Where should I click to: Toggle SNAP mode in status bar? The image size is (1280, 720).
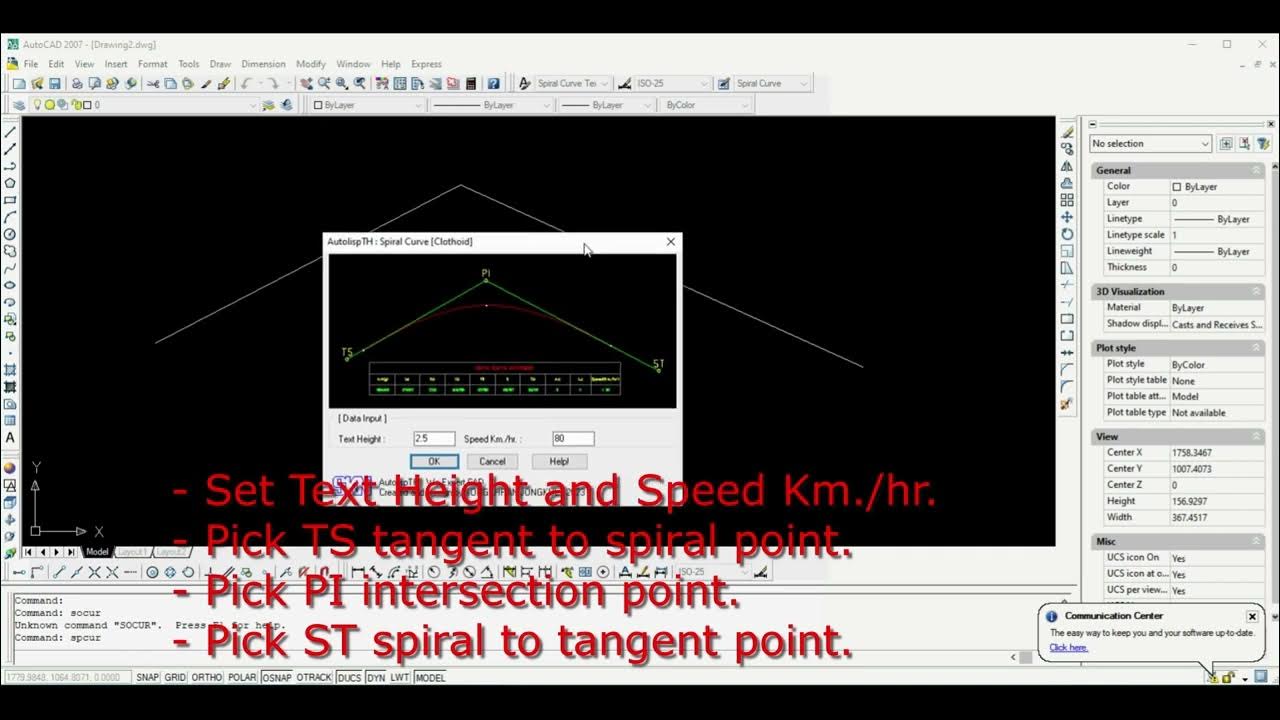(148, 677)
